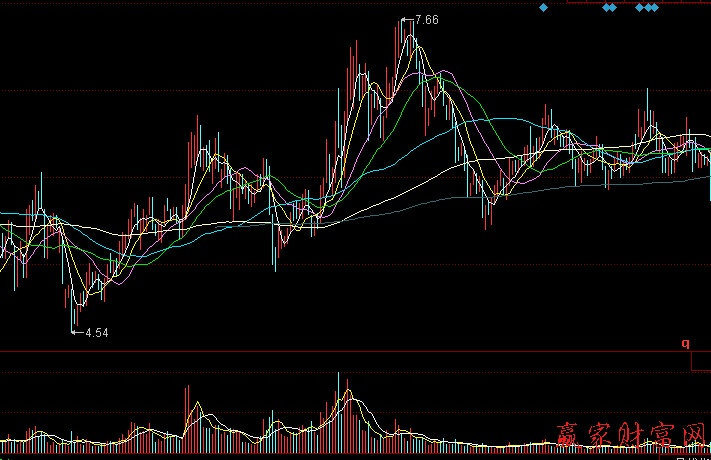The width and height of the screenshot is (711, 460).
Task: Click the red box below the q marker
Action: (x=700, y=363)
